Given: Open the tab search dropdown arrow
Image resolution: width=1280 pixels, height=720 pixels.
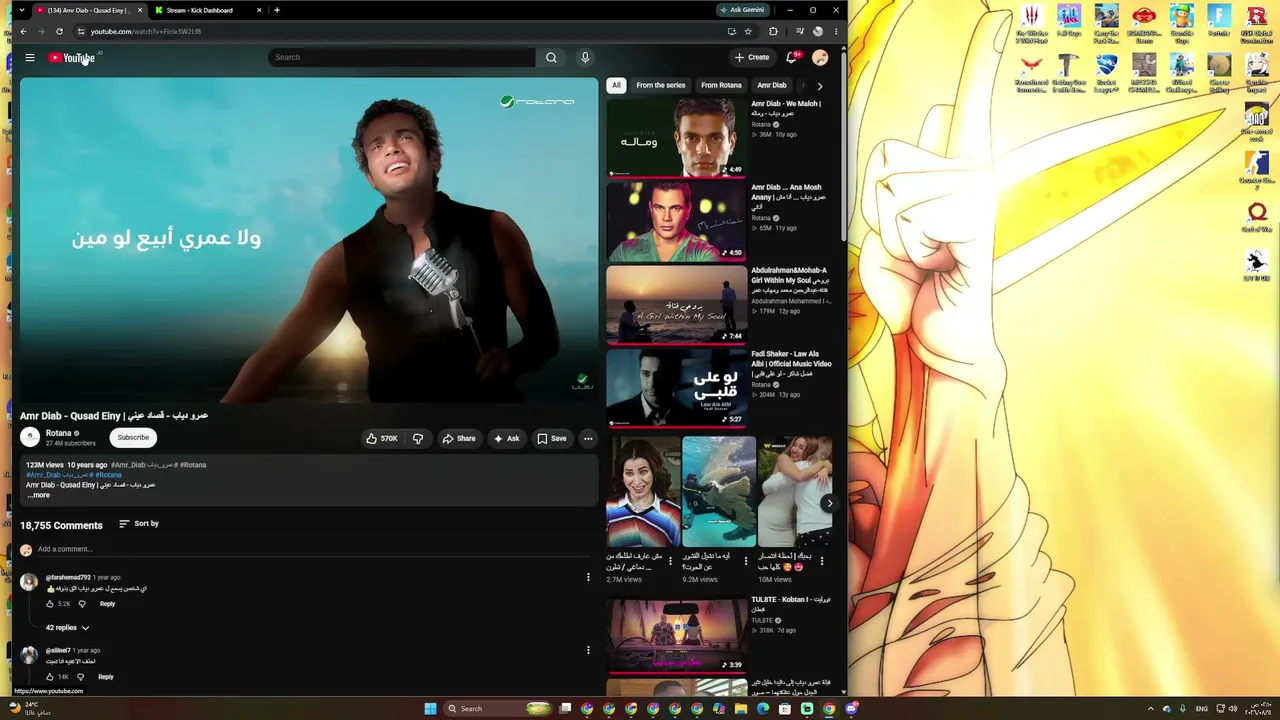Looking at the screenshot, I should point(23,10).
